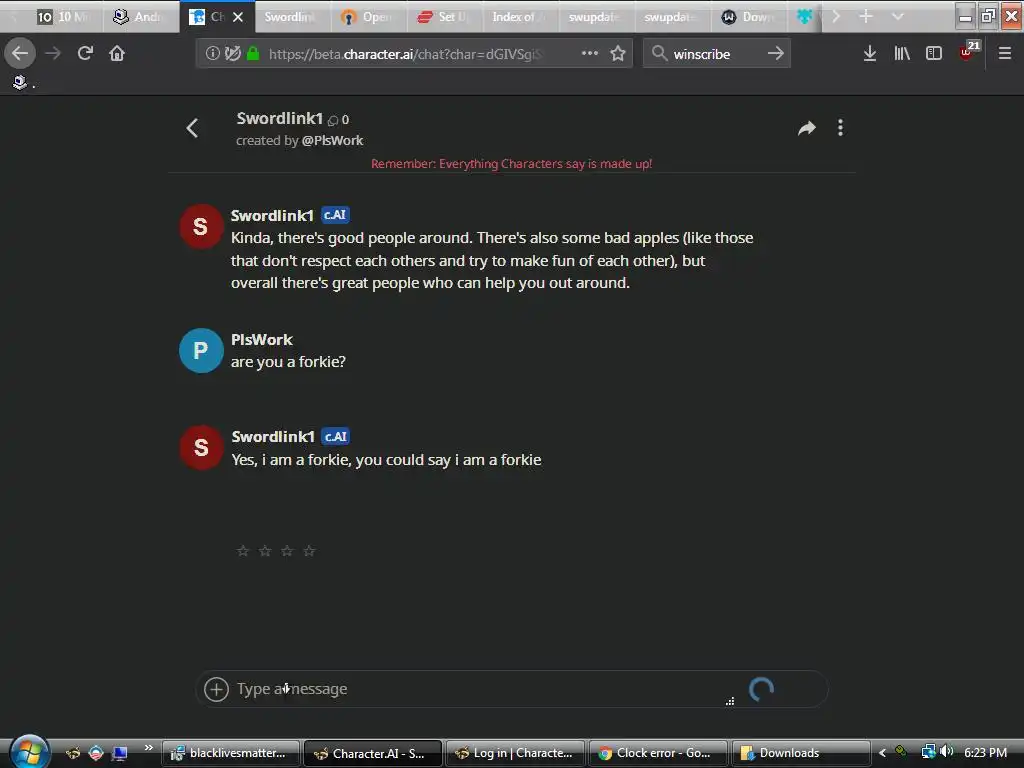The image size is (1024, 768).
Task: Share the Swordlink1 chat
Action: click(x=807, y=128)
